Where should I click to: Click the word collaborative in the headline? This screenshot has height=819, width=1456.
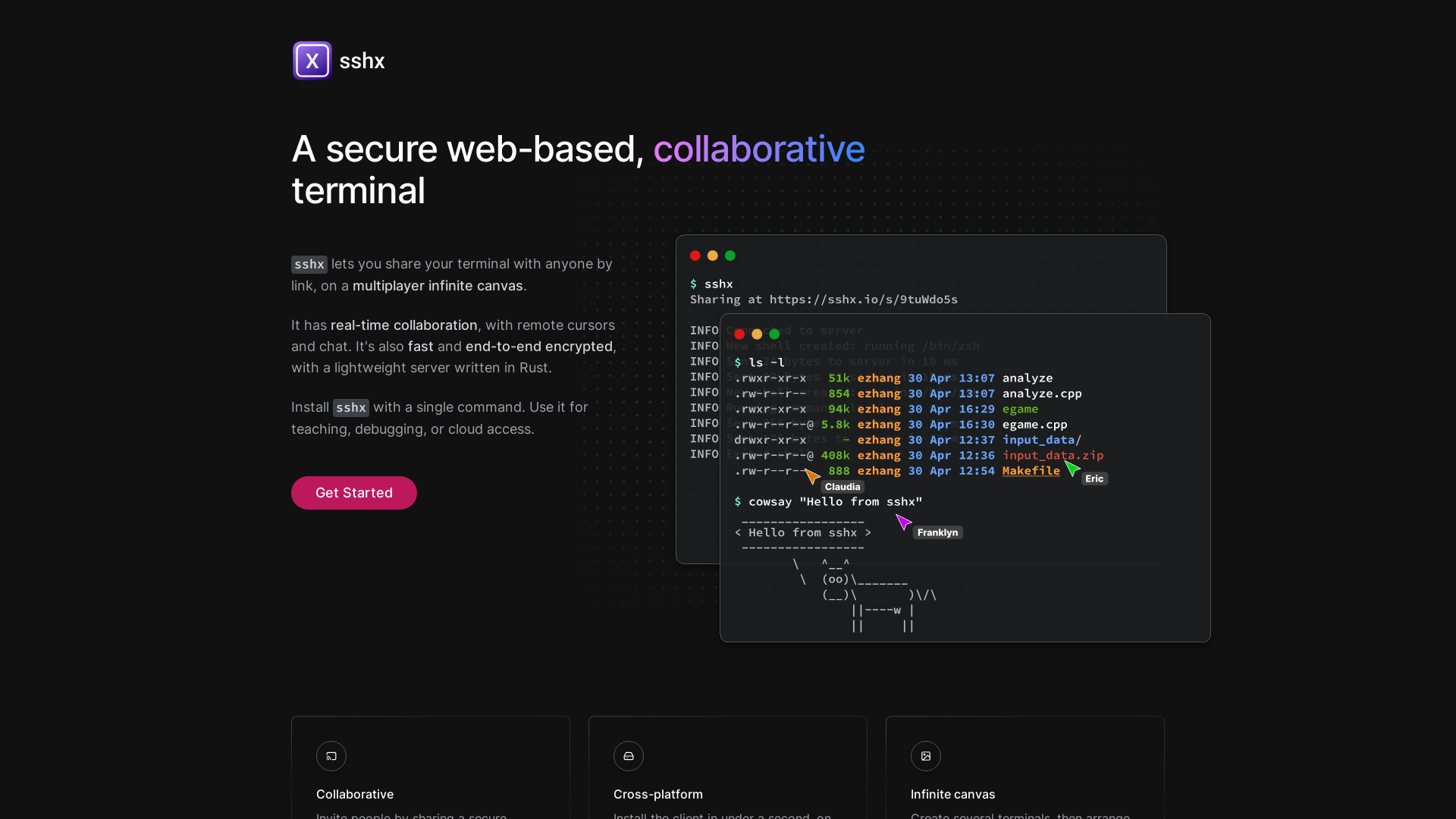759,149
